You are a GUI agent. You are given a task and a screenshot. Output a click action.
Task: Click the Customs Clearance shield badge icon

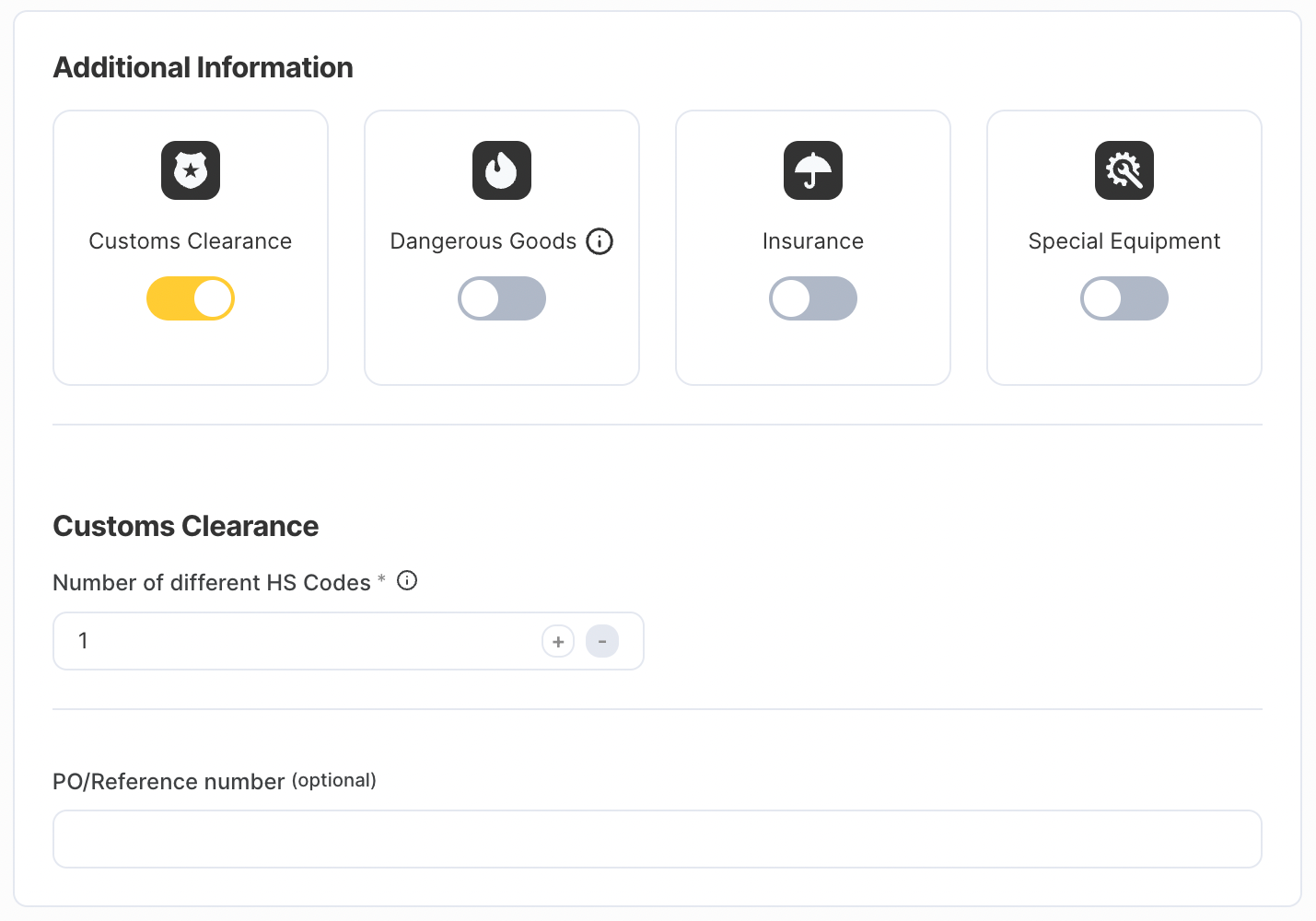tap(191, 170)
